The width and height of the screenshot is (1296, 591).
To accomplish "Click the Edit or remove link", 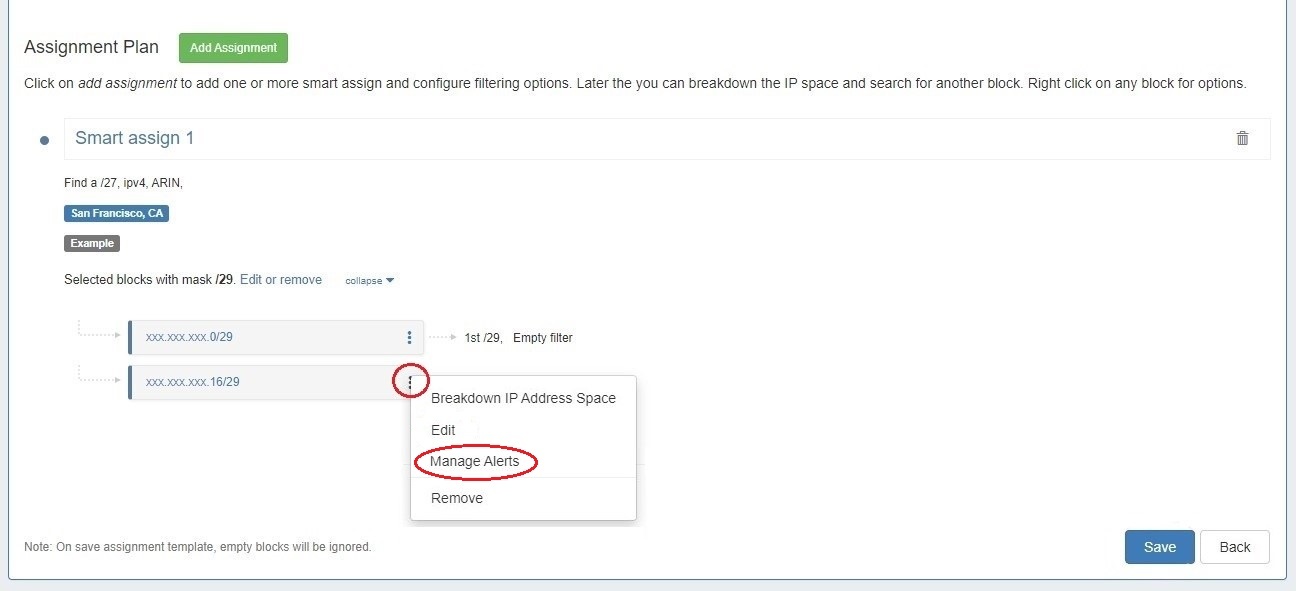I will coord(281,280).
